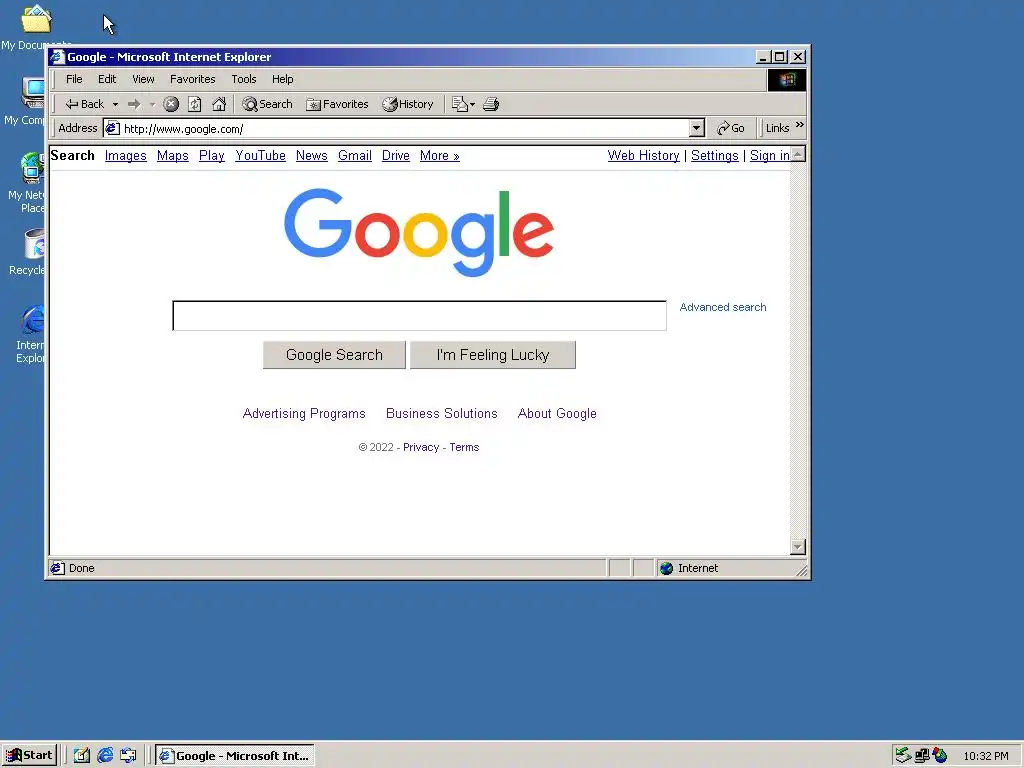1024x768 pixels.
Task: Follow the Privacy link in the footer
Action: tap(421, 447)
